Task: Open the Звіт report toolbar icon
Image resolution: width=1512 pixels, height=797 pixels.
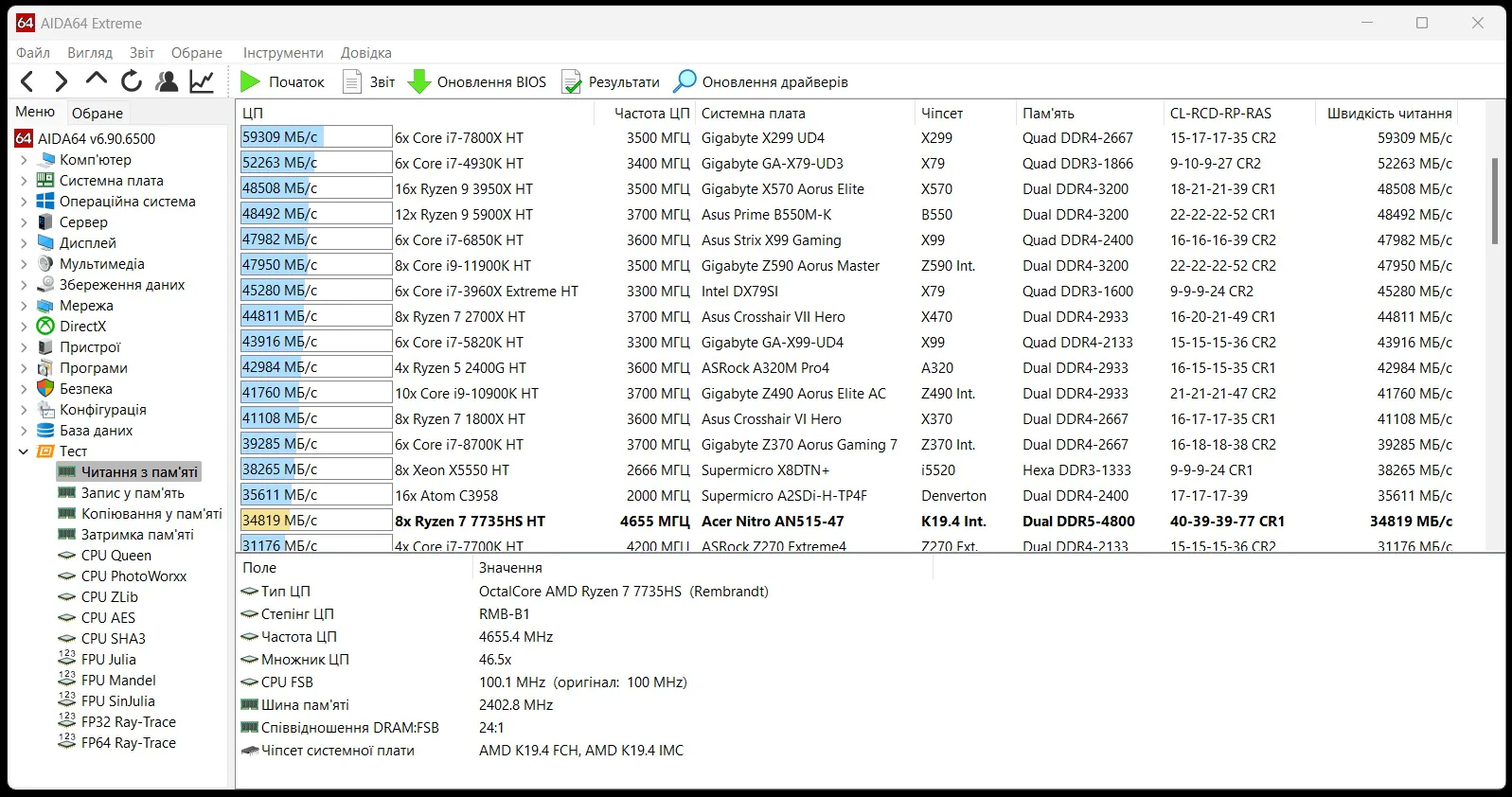Action: point(352,82)
